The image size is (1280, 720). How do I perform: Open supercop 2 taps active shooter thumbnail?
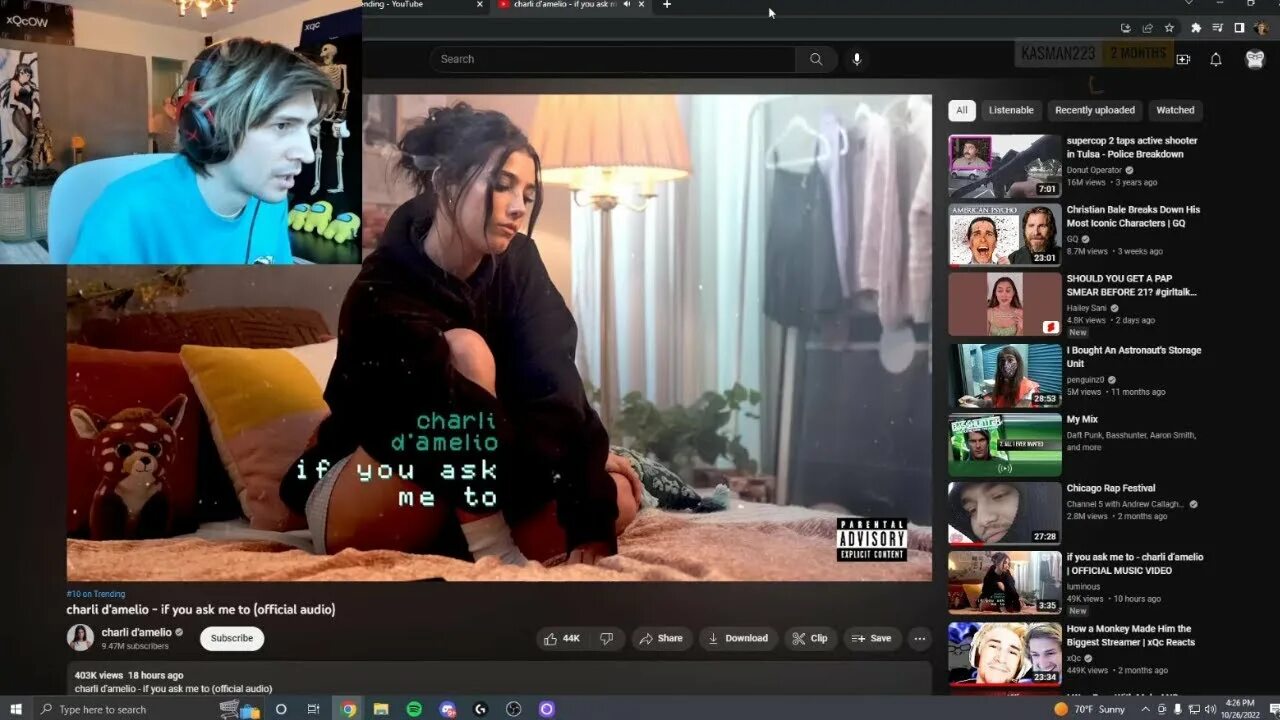1005,166
